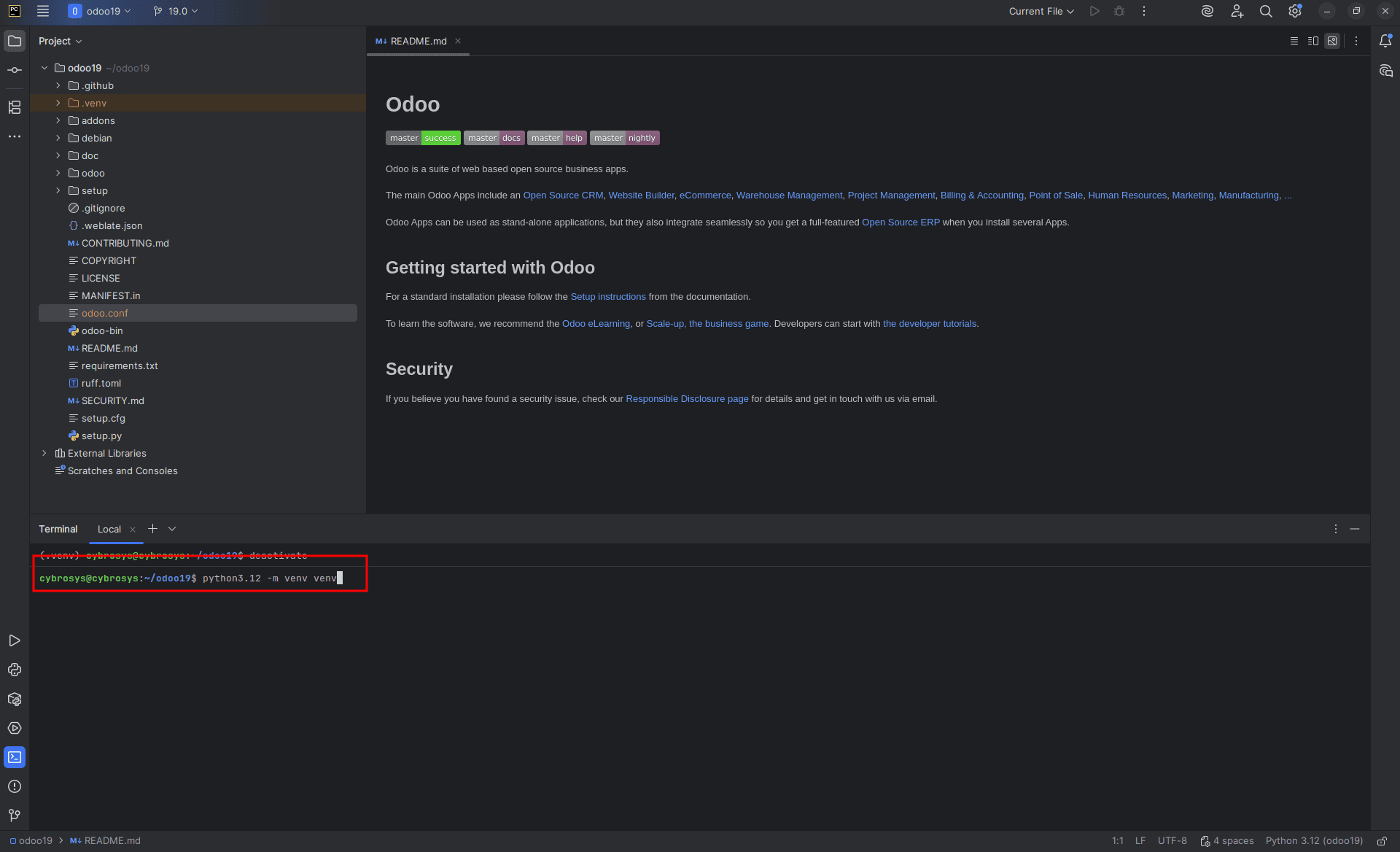1400x852 pixels.
Task: Click the Python 3.12 (odoo19) interpreter widget
Action: pyautogui.click(x=1314, y=841)
